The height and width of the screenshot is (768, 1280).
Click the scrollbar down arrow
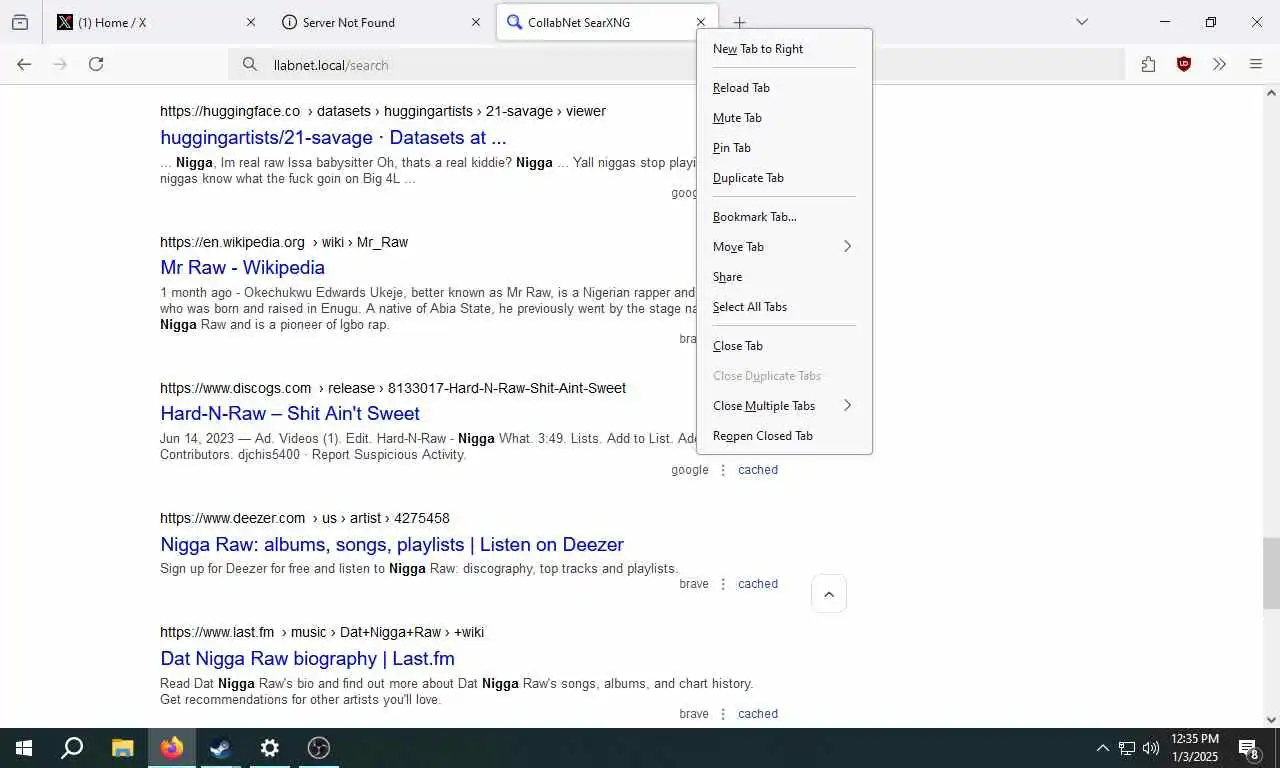tap(1271, 719)
